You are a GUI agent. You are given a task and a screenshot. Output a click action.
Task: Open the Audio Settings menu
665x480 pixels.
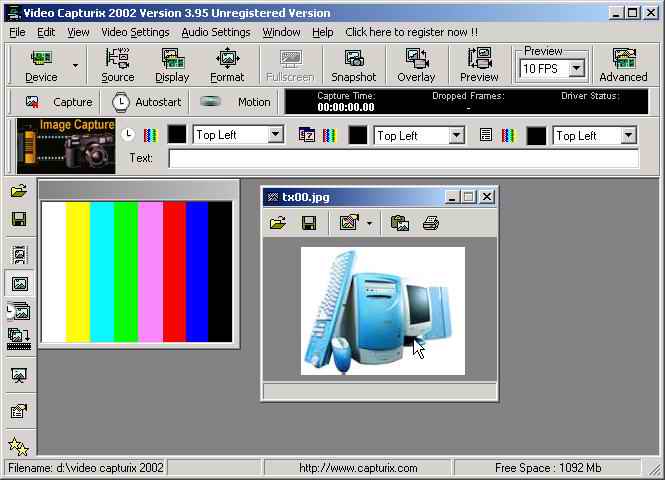[x=216, y=32]
